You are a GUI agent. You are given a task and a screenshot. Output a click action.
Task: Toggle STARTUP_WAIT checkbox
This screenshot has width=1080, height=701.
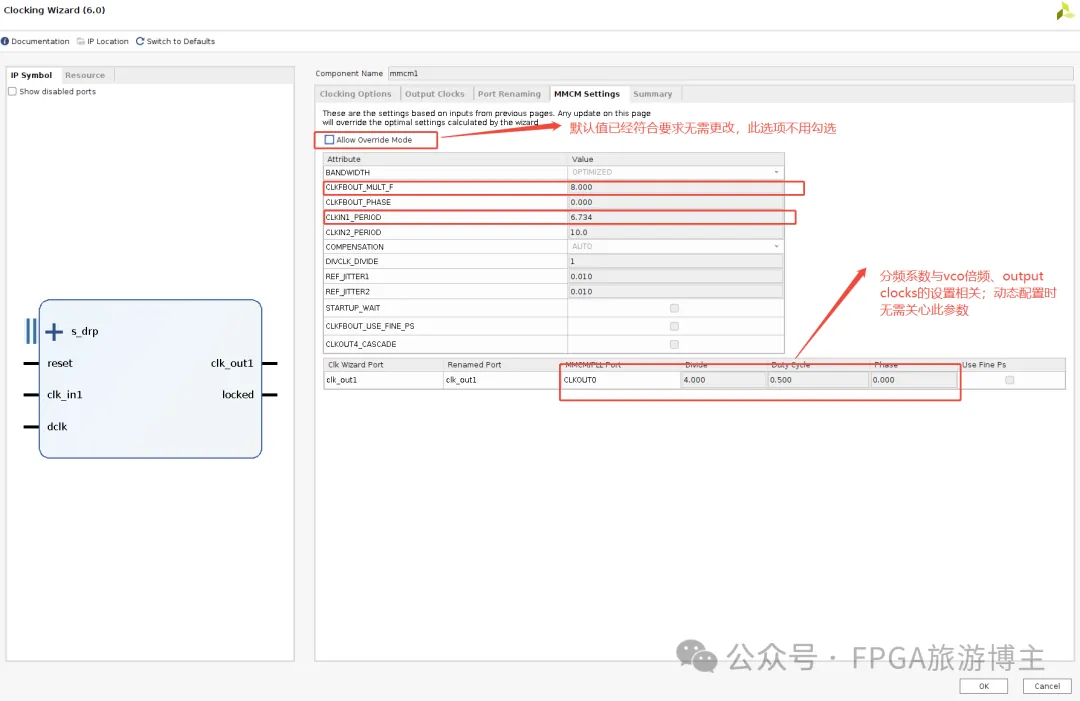click(674, 308)
